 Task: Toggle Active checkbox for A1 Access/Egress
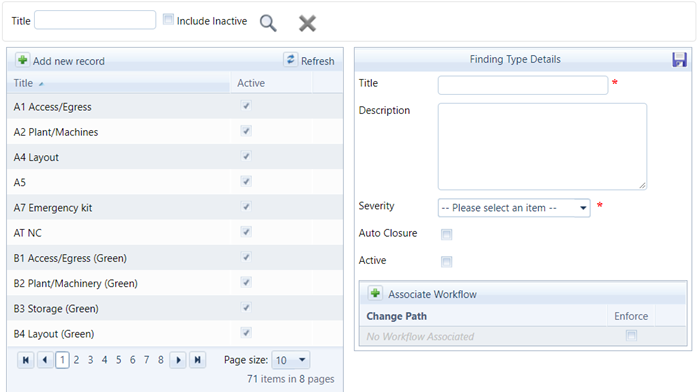click(246, 106)
